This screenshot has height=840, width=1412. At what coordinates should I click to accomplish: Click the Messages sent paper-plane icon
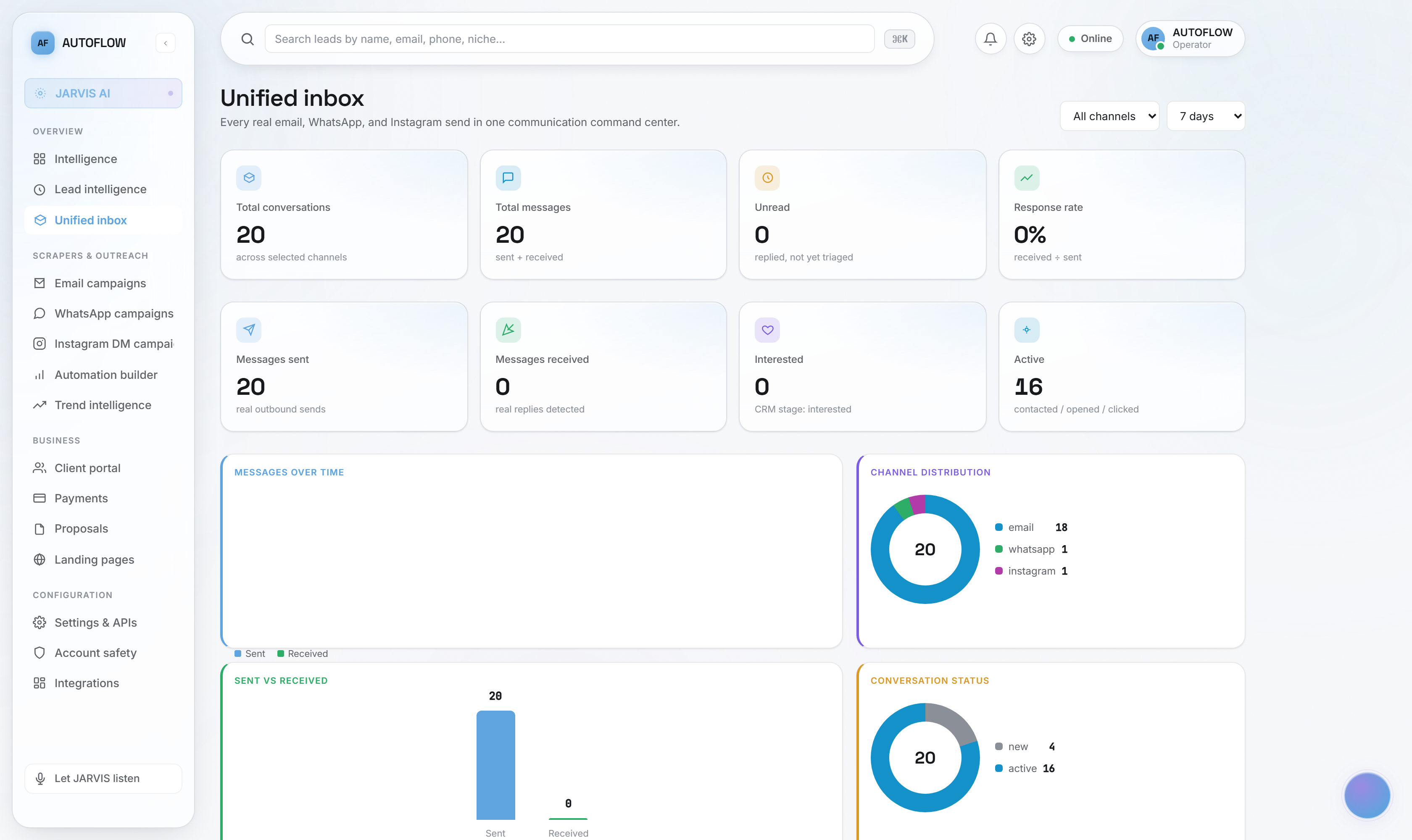click(x=249, y=330)
